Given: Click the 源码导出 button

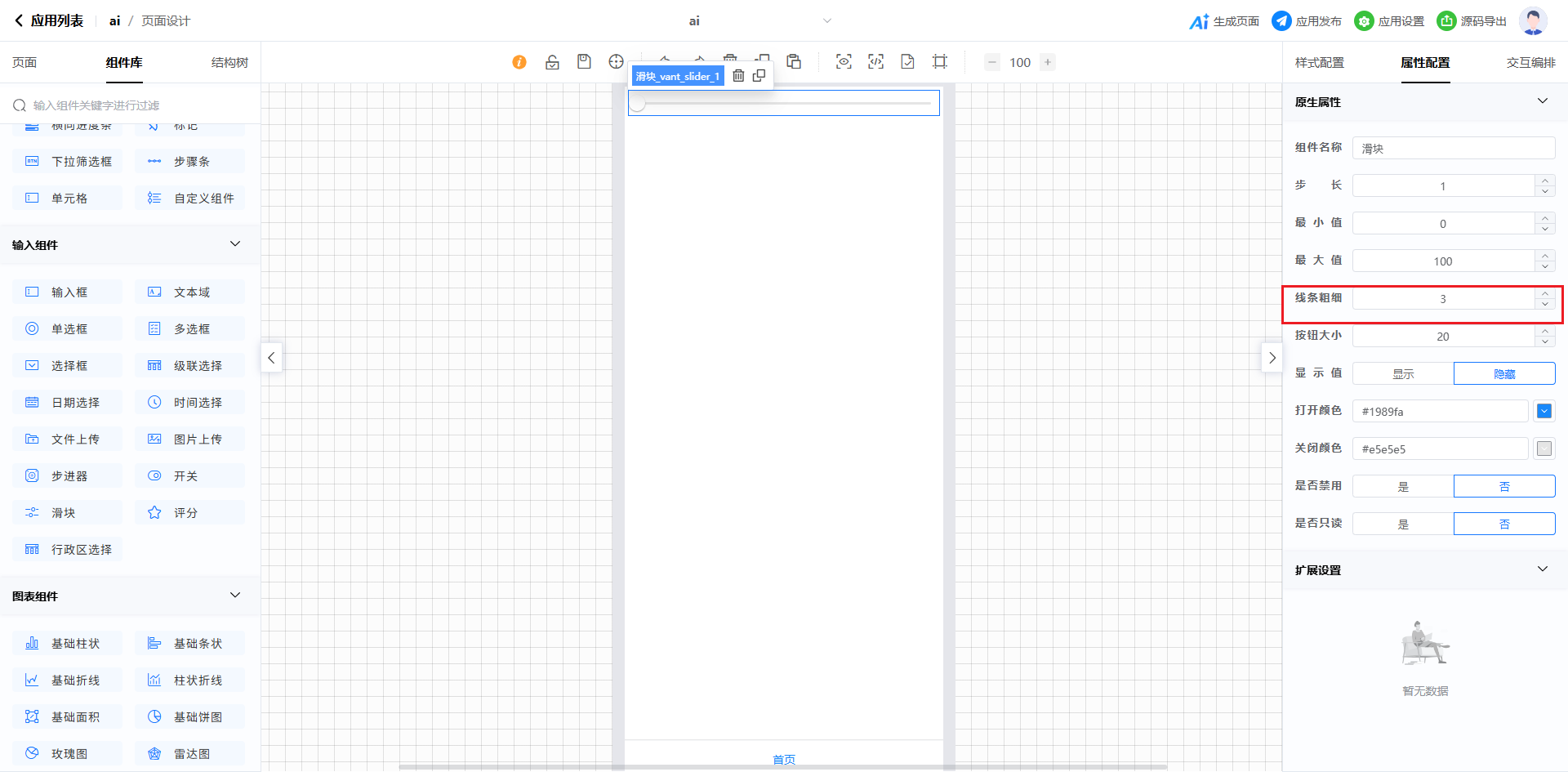Looking at the screenshot, I should click(1472, 21).
